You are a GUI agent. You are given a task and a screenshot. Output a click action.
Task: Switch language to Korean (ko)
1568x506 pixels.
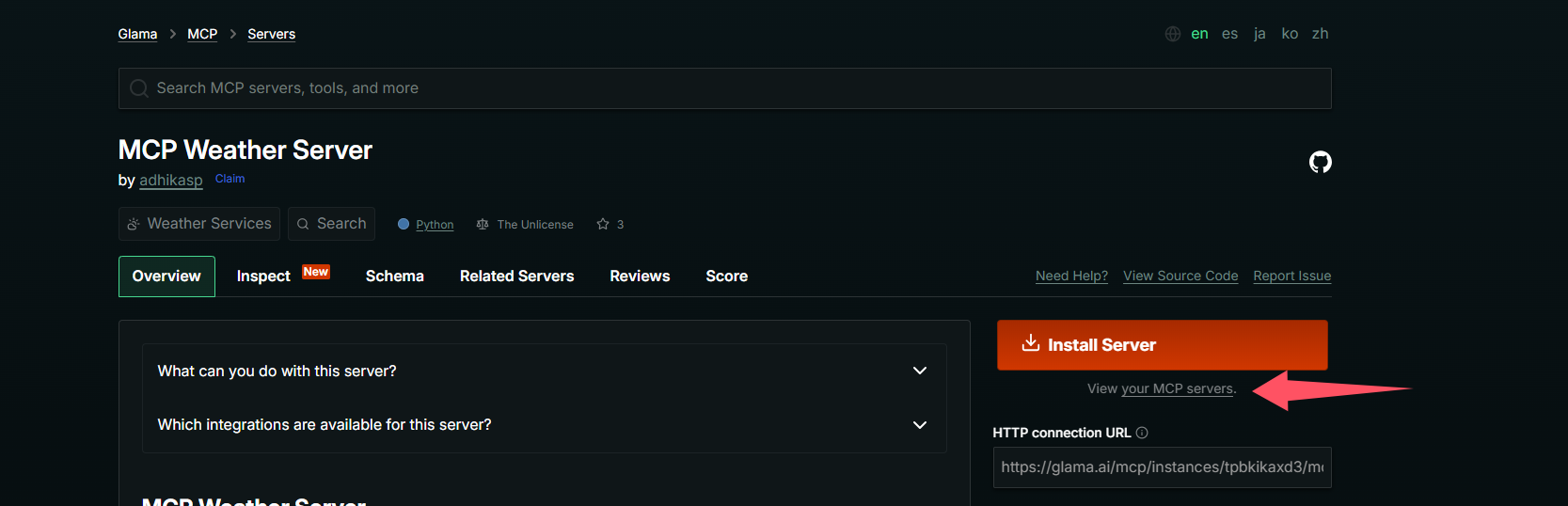click(x=1290, y=34)
